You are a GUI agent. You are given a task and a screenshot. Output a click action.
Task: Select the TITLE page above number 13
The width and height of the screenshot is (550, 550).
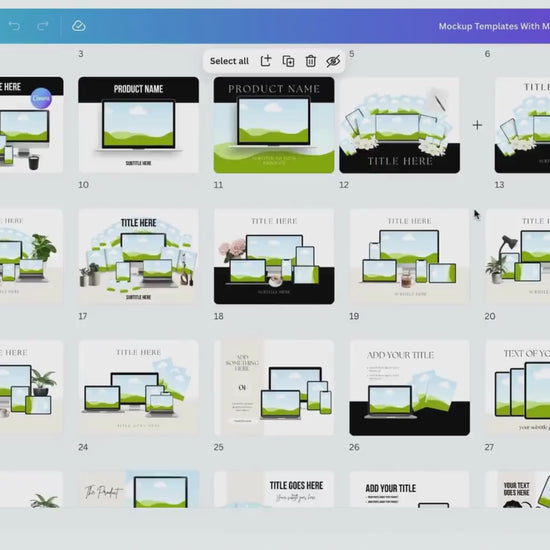pos(522,125)
